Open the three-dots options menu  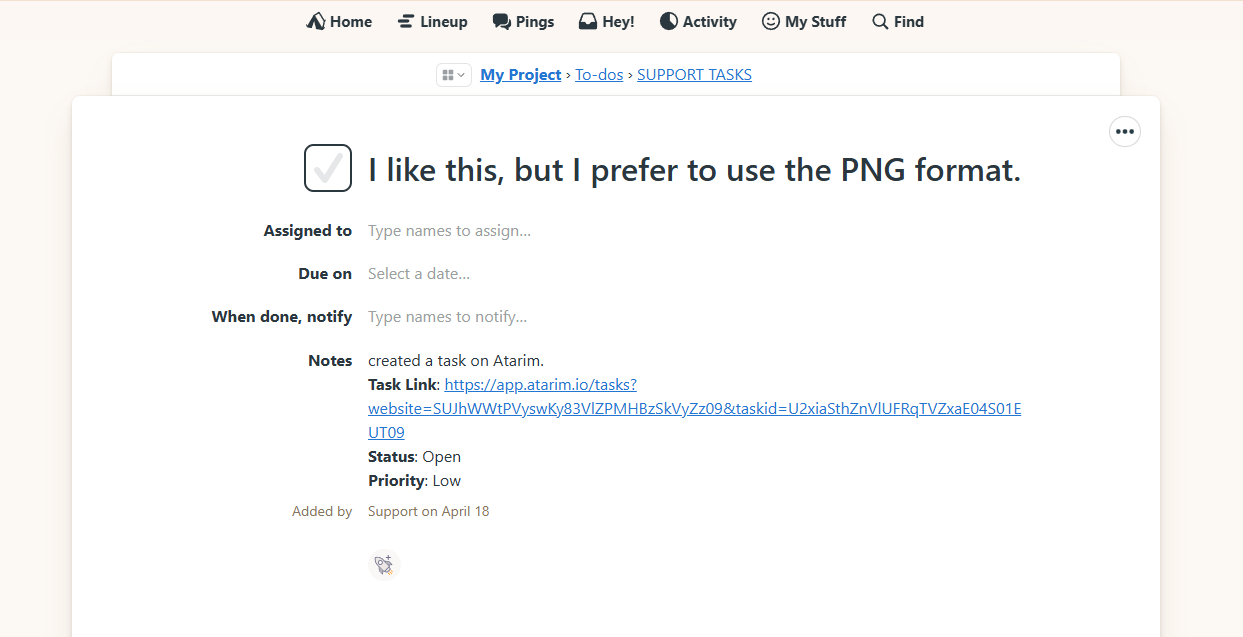(1125, 132)
